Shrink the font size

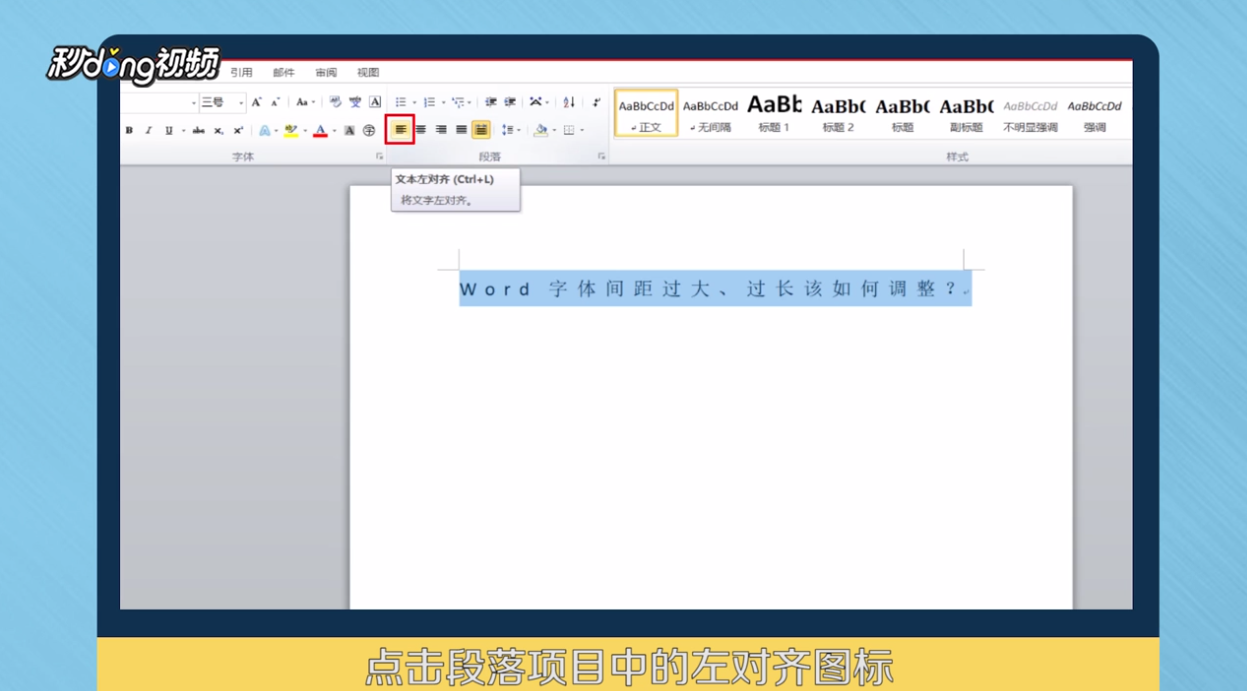[275, 102]
